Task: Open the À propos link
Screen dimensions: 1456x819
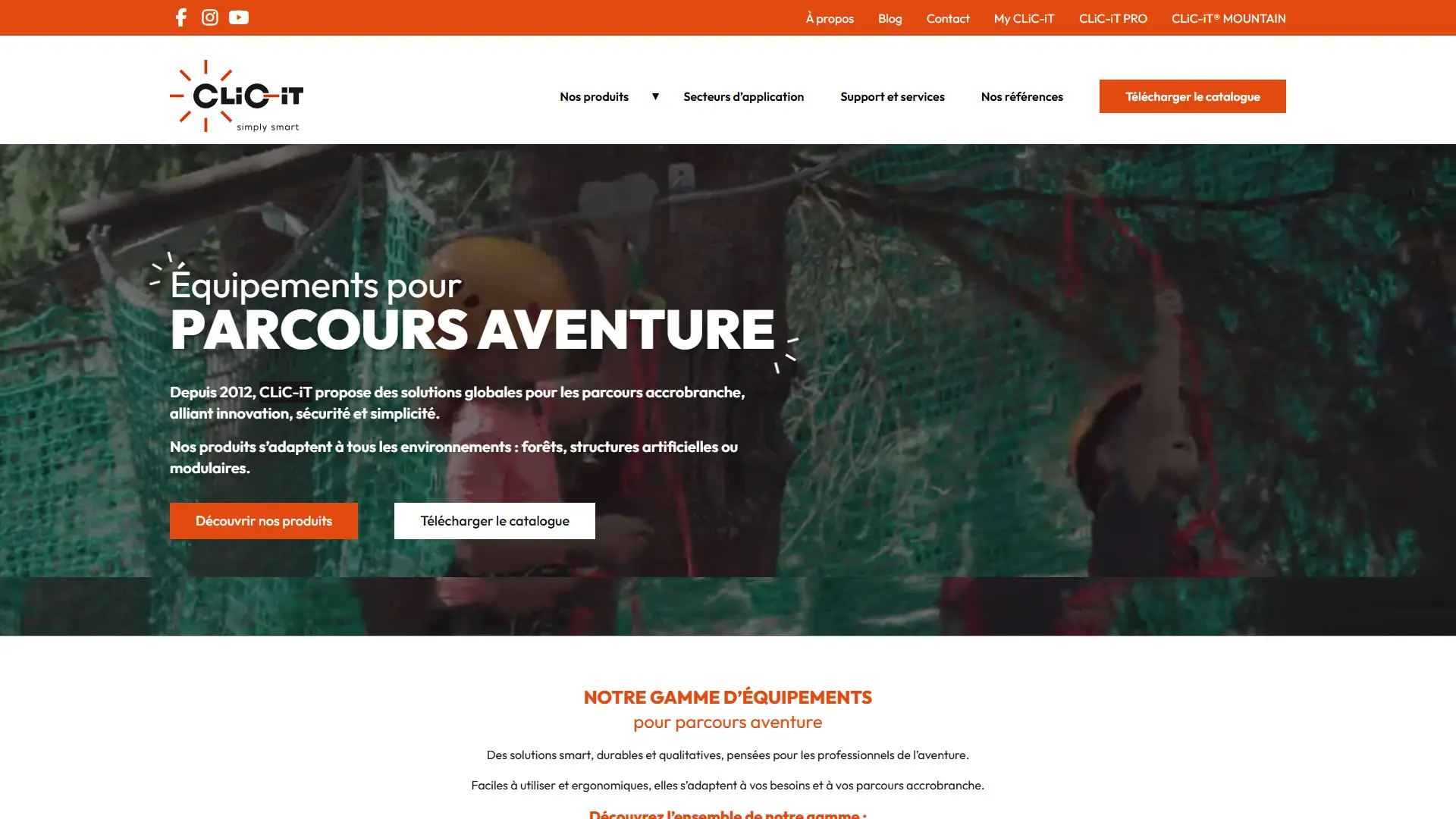Action: pos(830,18)
